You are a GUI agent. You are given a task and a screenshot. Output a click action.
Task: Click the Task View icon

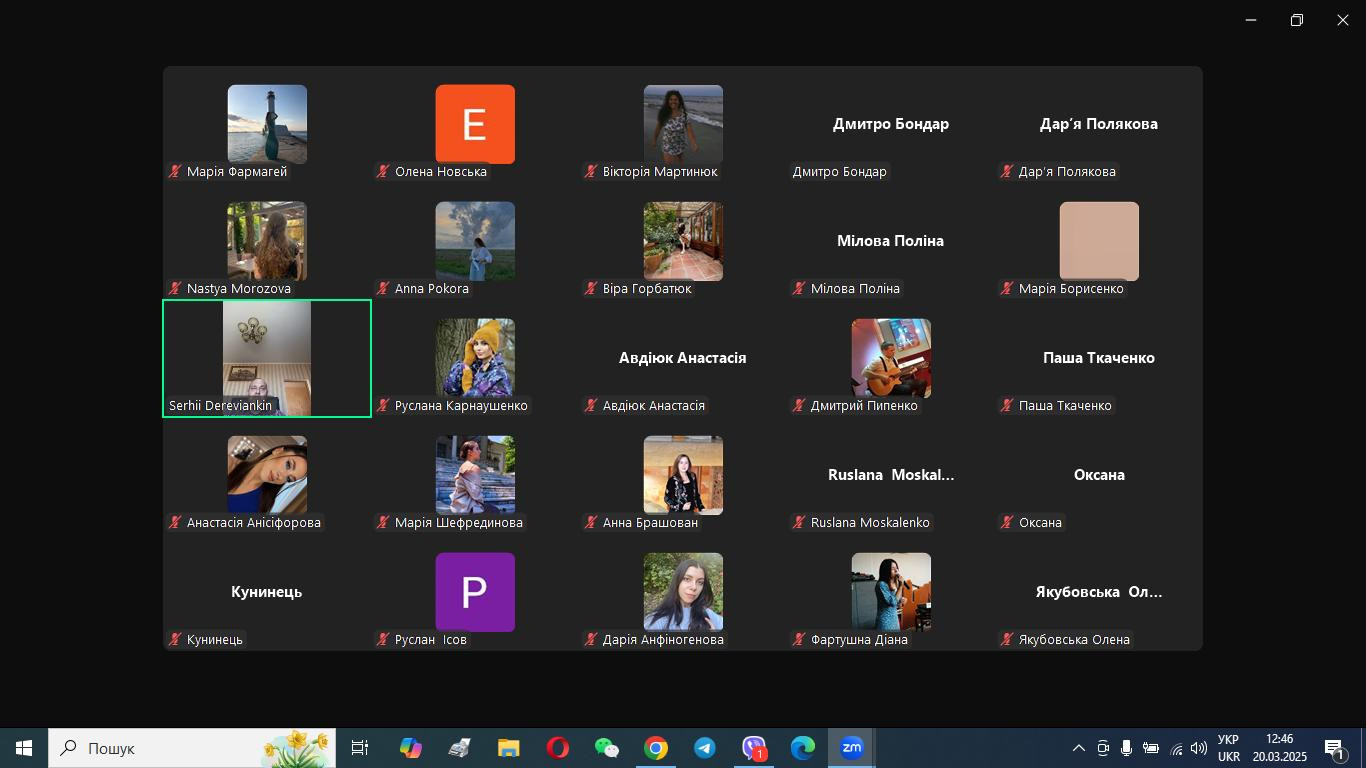click(360, 748)
